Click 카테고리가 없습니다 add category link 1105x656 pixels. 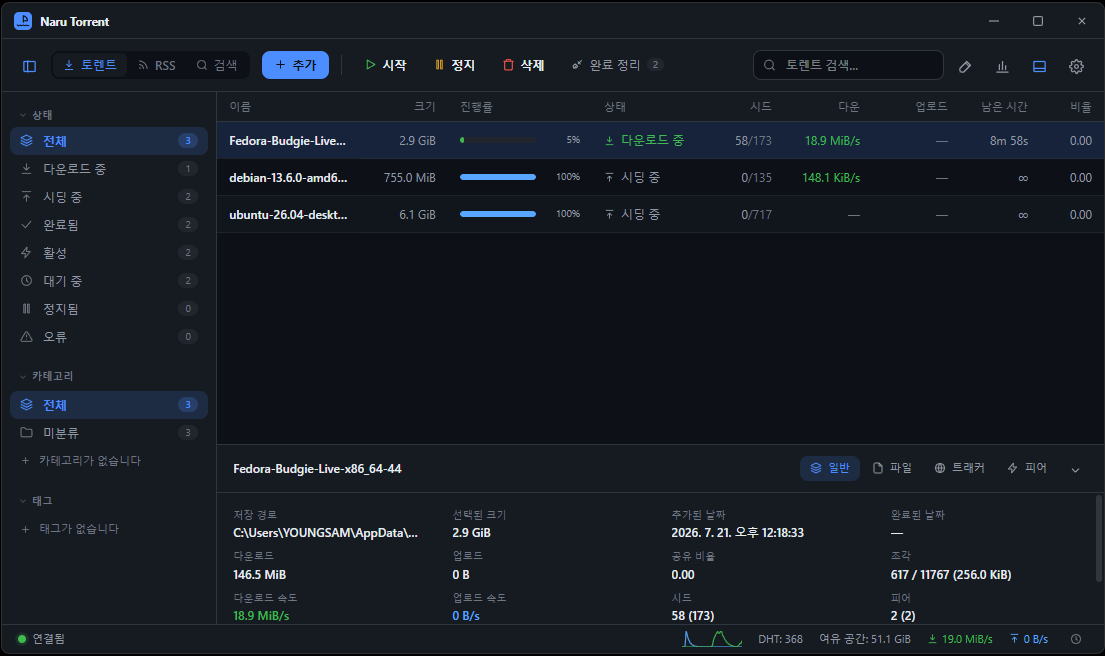[81, 461]
